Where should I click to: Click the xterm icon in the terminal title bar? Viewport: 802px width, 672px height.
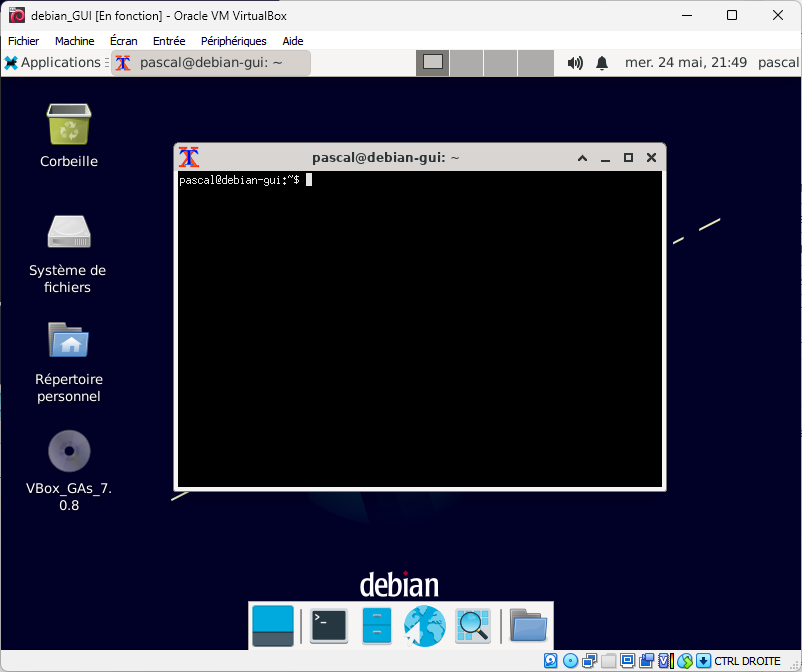(x=189, y=157)
